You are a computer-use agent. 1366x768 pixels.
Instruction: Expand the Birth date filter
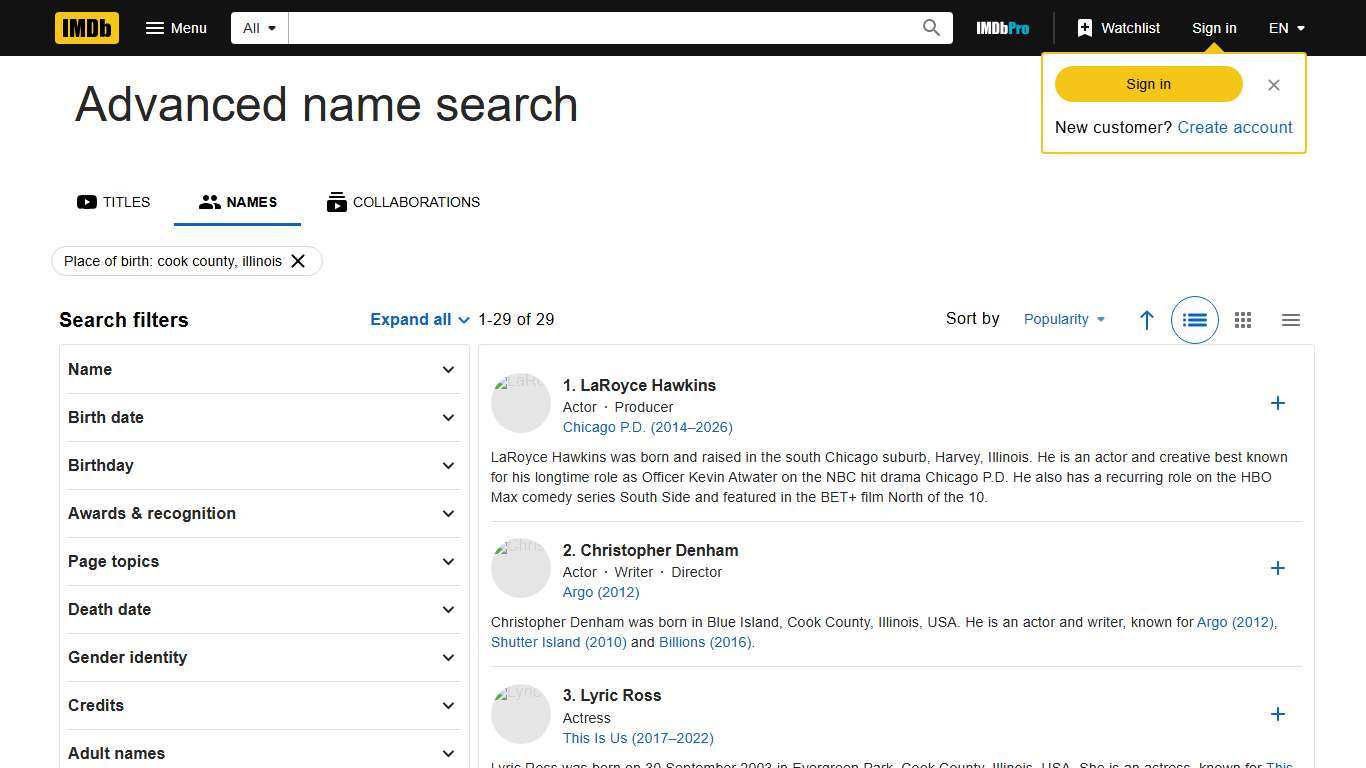point(262,417)
